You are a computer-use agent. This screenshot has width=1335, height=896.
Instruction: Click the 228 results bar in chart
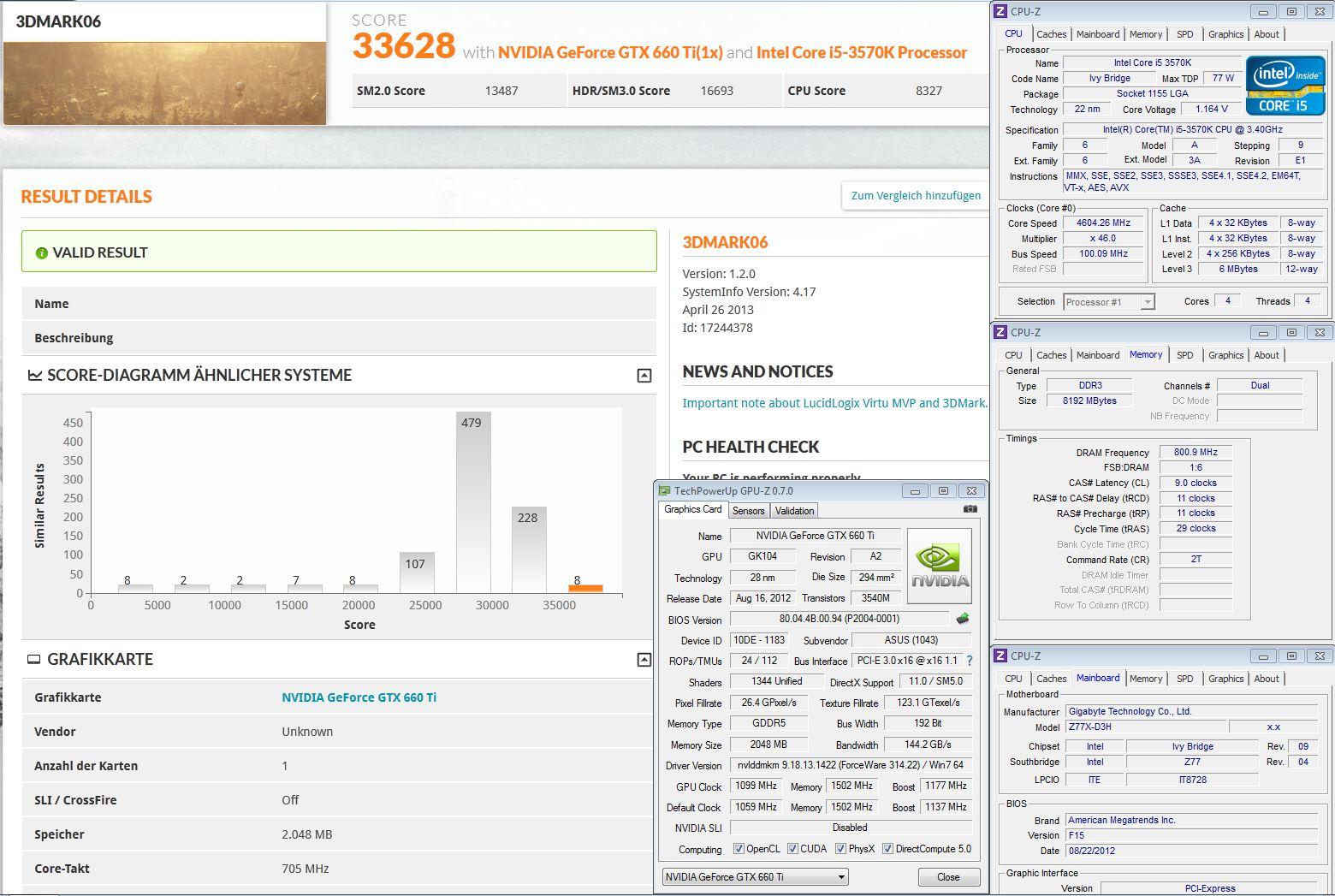point(529,549)
